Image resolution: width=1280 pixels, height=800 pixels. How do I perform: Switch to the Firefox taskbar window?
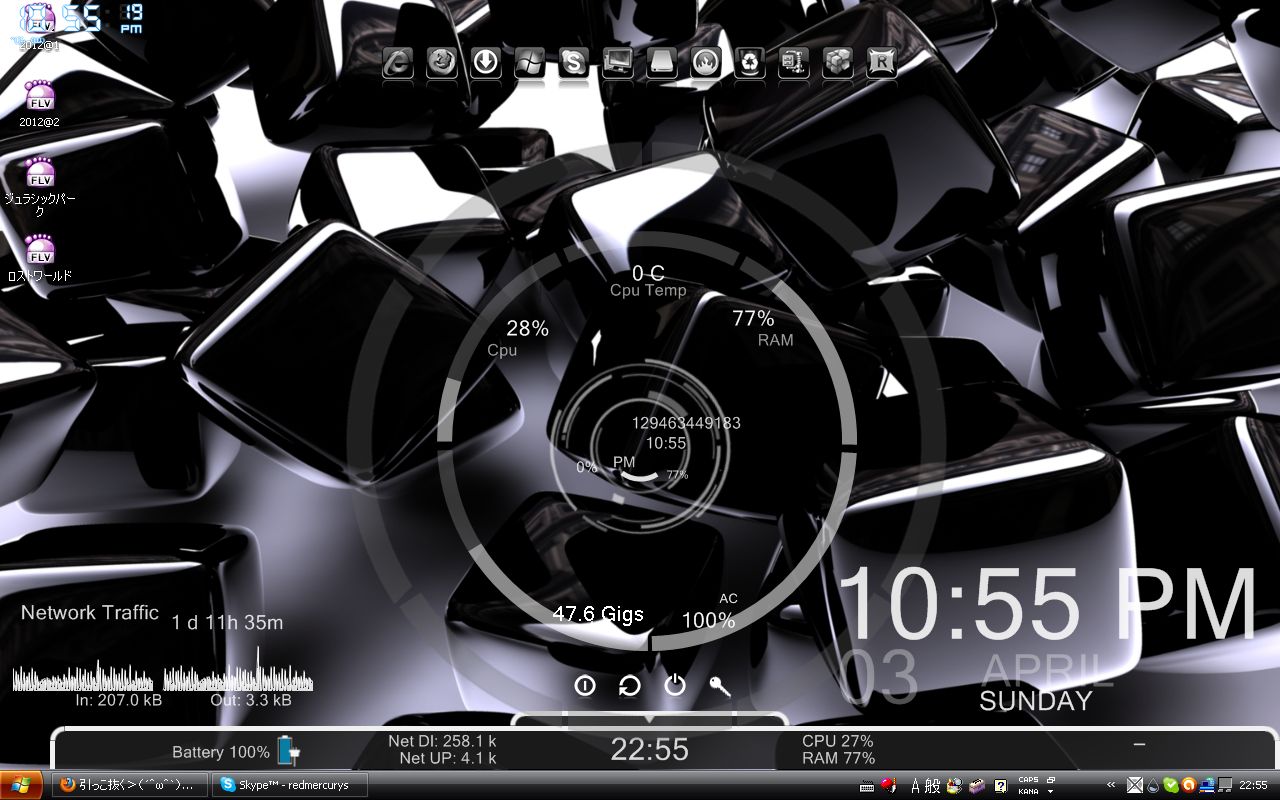click(x=129, y=785)
